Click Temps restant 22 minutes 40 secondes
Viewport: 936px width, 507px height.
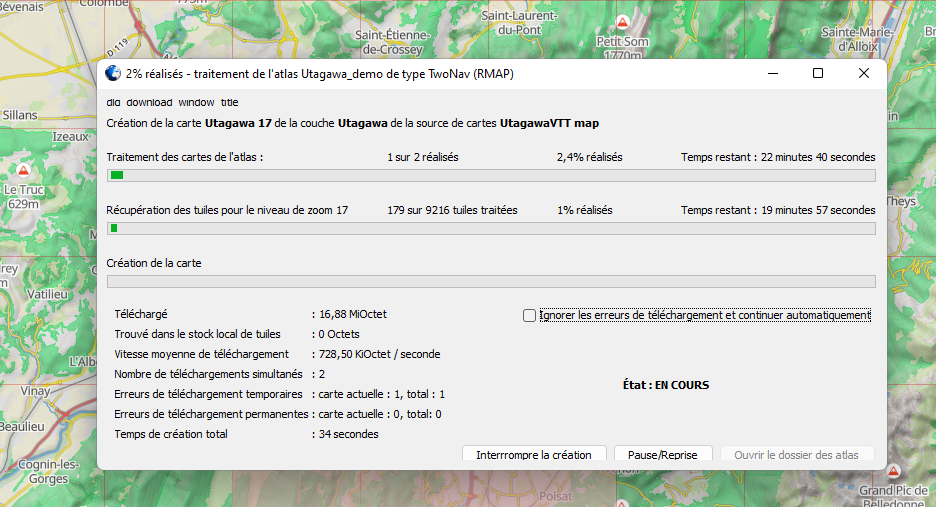778,157
